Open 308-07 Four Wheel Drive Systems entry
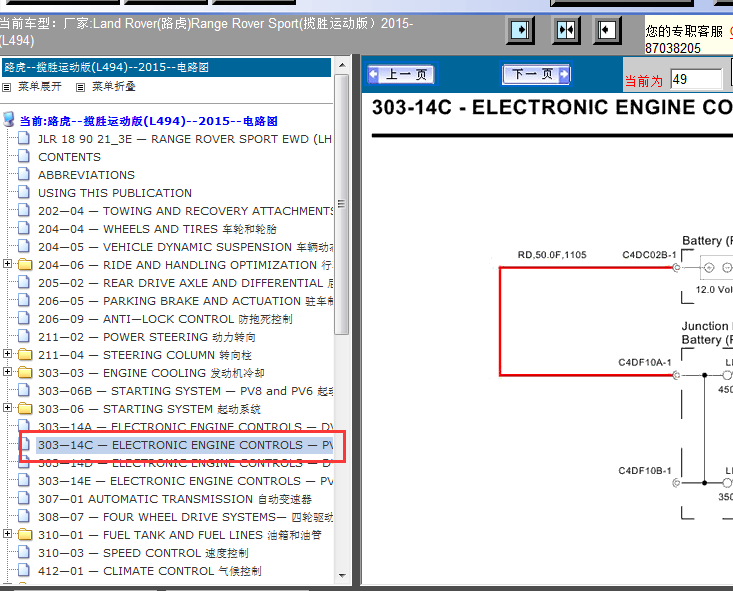 [186, 517]
